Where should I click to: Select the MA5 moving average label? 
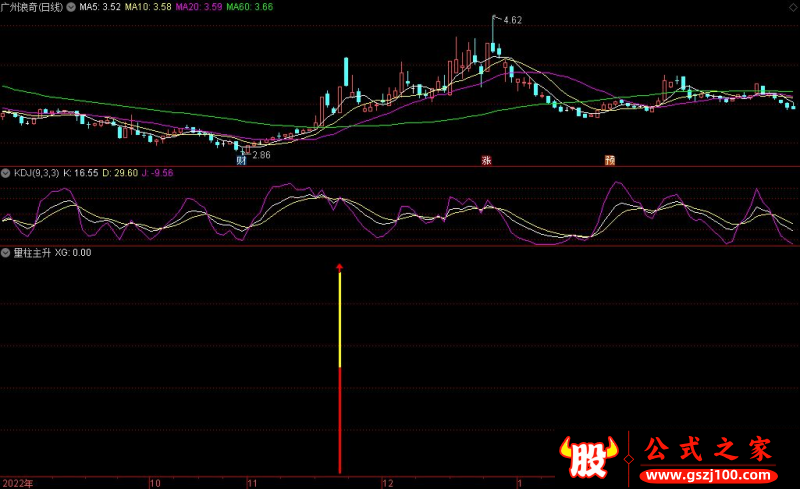tap(100, 6)
